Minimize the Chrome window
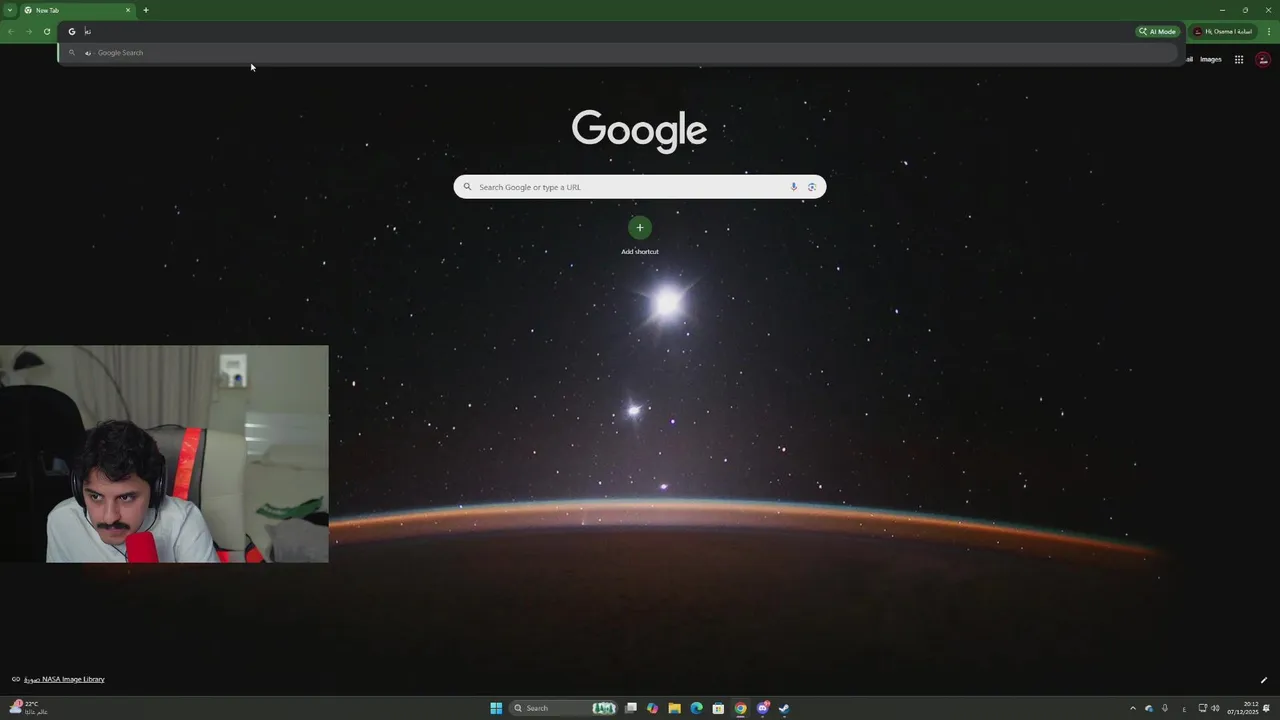1280x720 pixels. pos(1222,10)
